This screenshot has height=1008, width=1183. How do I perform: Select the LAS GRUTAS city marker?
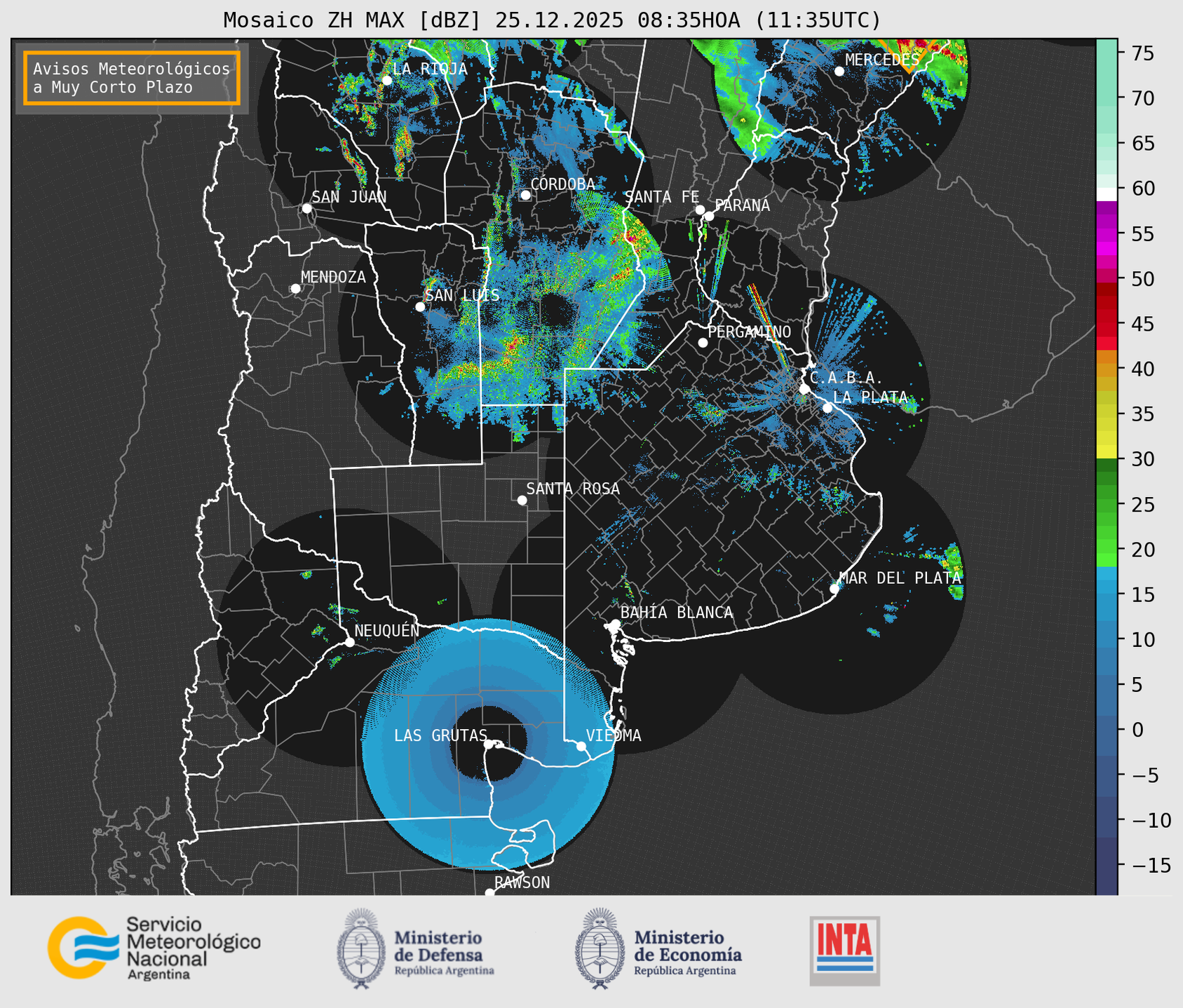click(488, 744)
